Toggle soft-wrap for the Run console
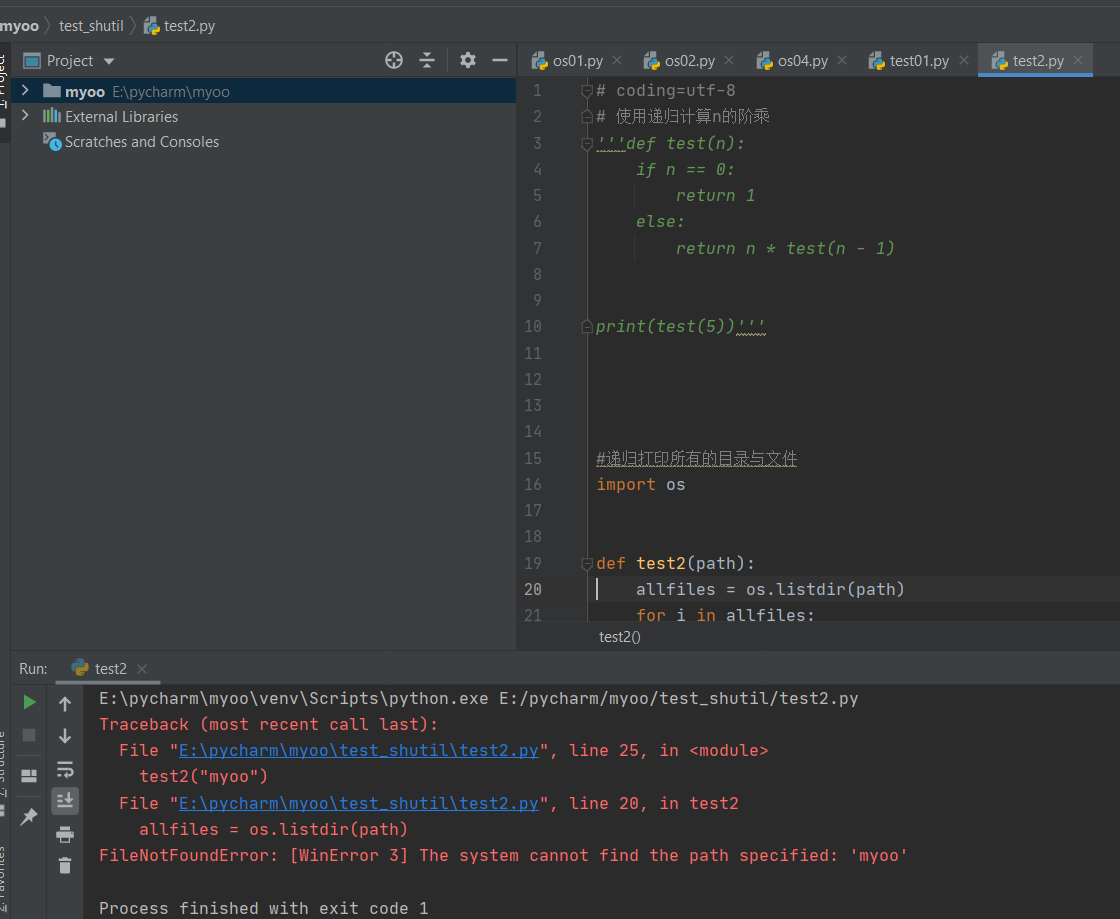 [x=65, y=769]
